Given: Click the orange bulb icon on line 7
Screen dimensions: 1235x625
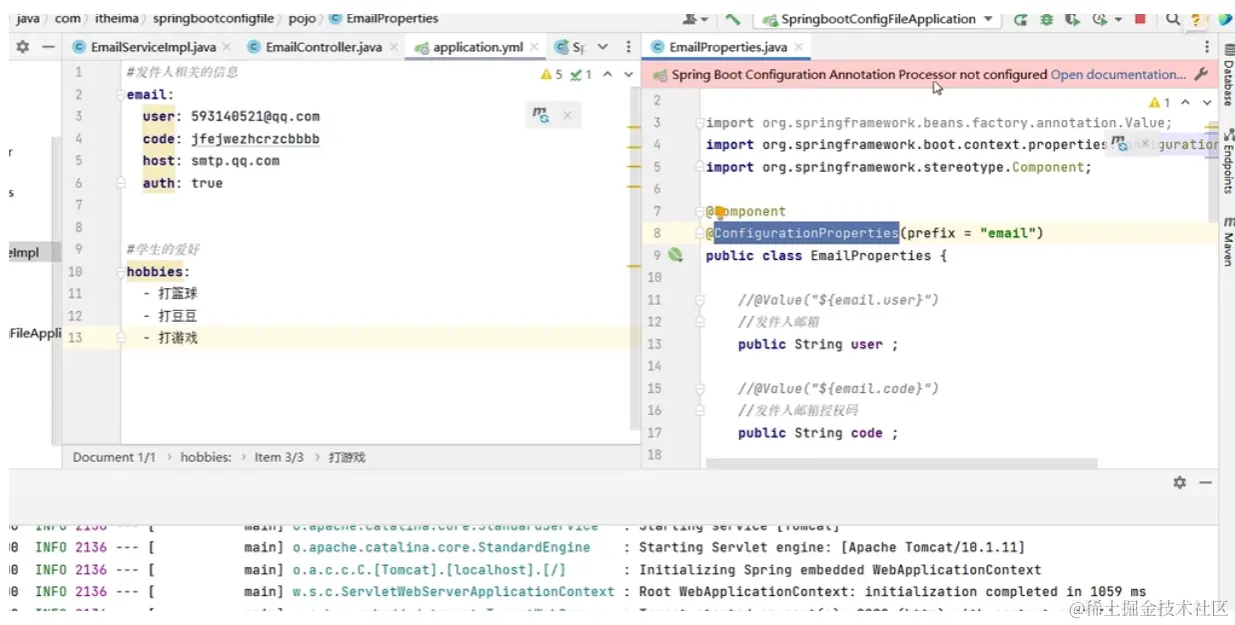Looking at the screenshot, I should pos(719,211).
